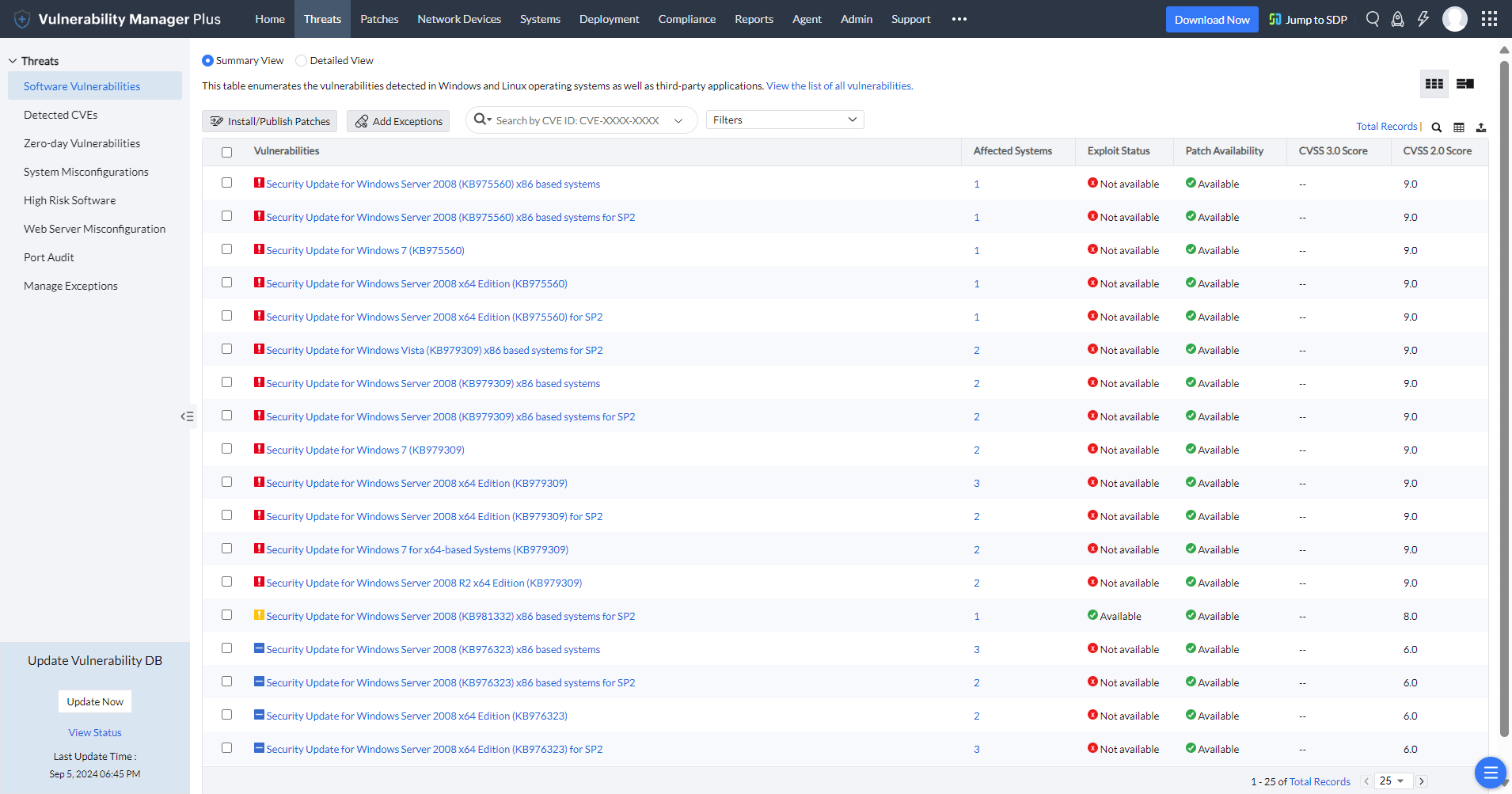Open the search icon next to Total Records
This screenshot has height=794, width=1512.
click(1435, 127)
